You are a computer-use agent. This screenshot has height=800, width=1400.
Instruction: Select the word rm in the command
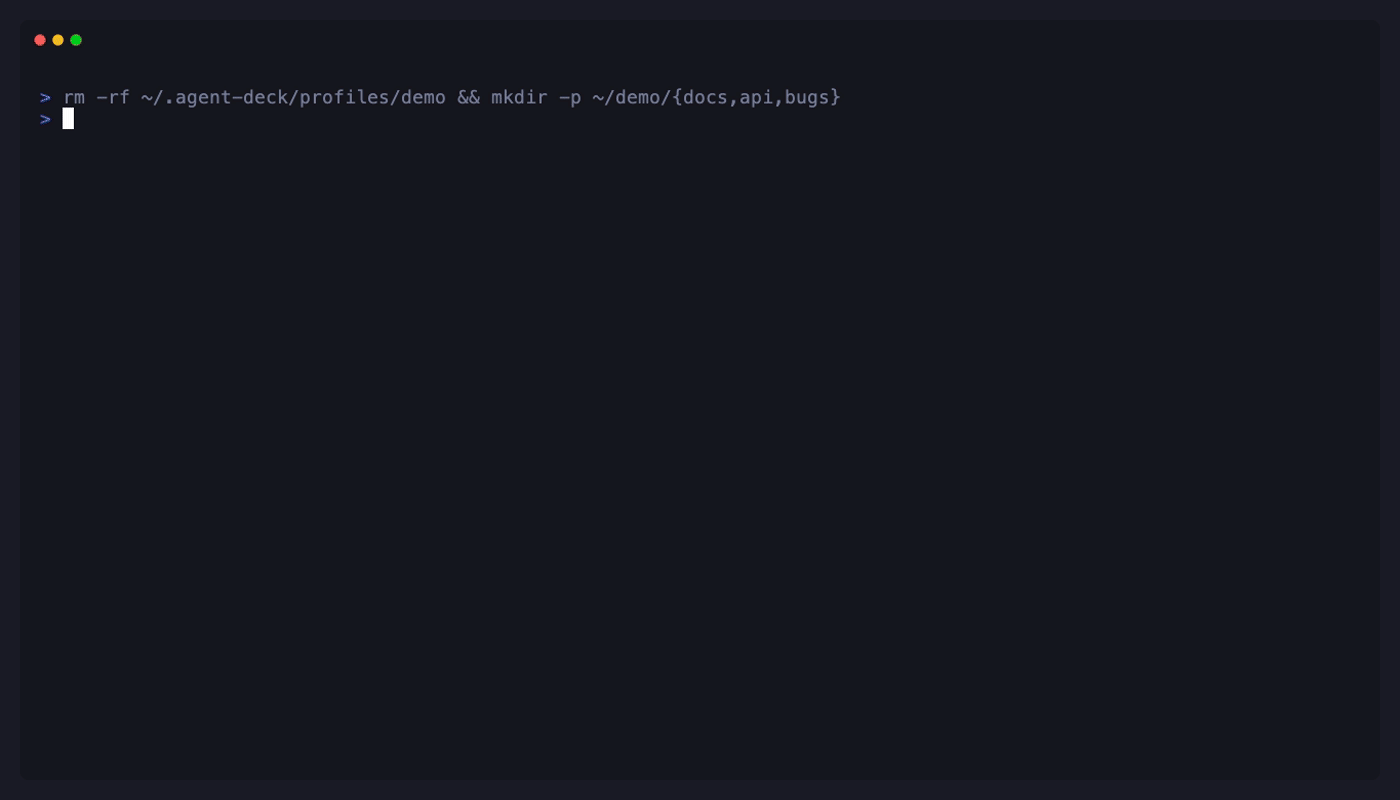point(74,97)
